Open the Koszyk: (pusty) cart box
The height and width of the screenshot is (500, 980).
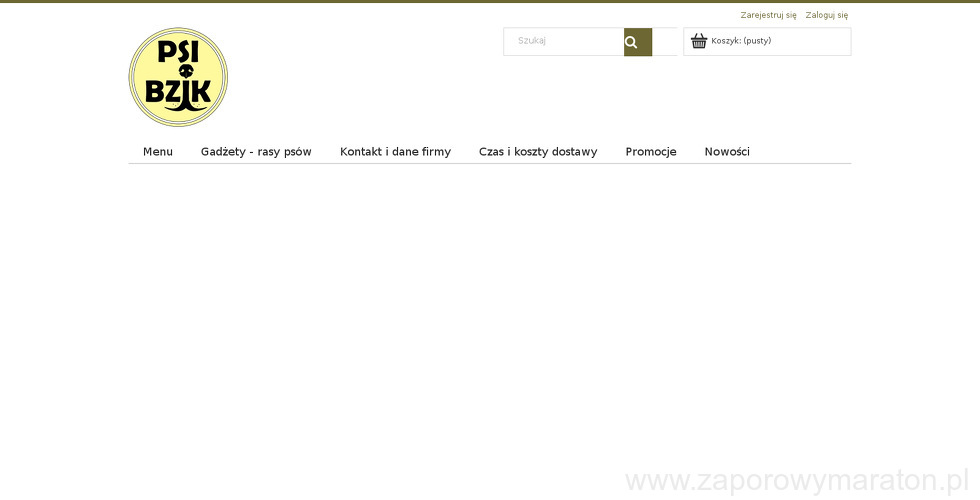[x=767, y=42]
